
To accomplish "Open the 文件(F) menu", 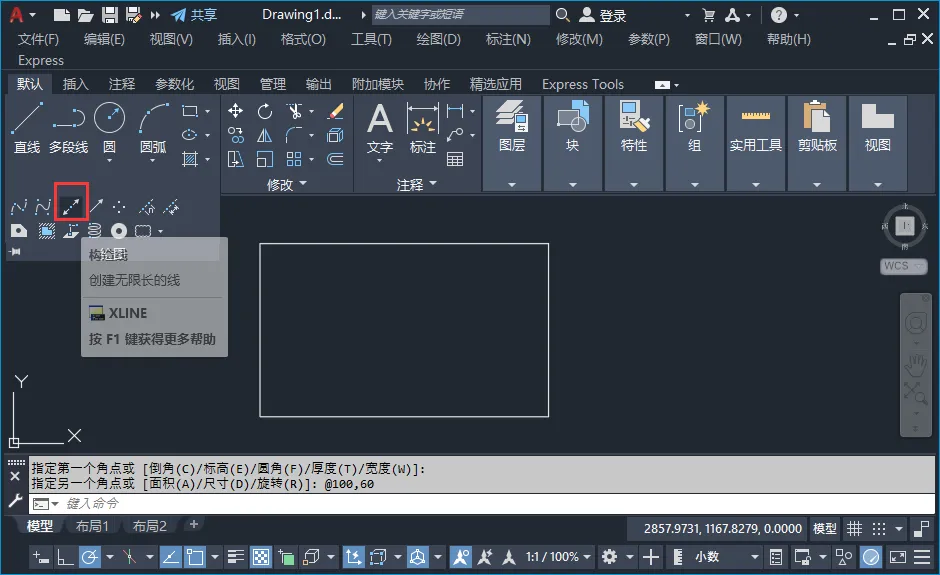I will click(38, 40).
